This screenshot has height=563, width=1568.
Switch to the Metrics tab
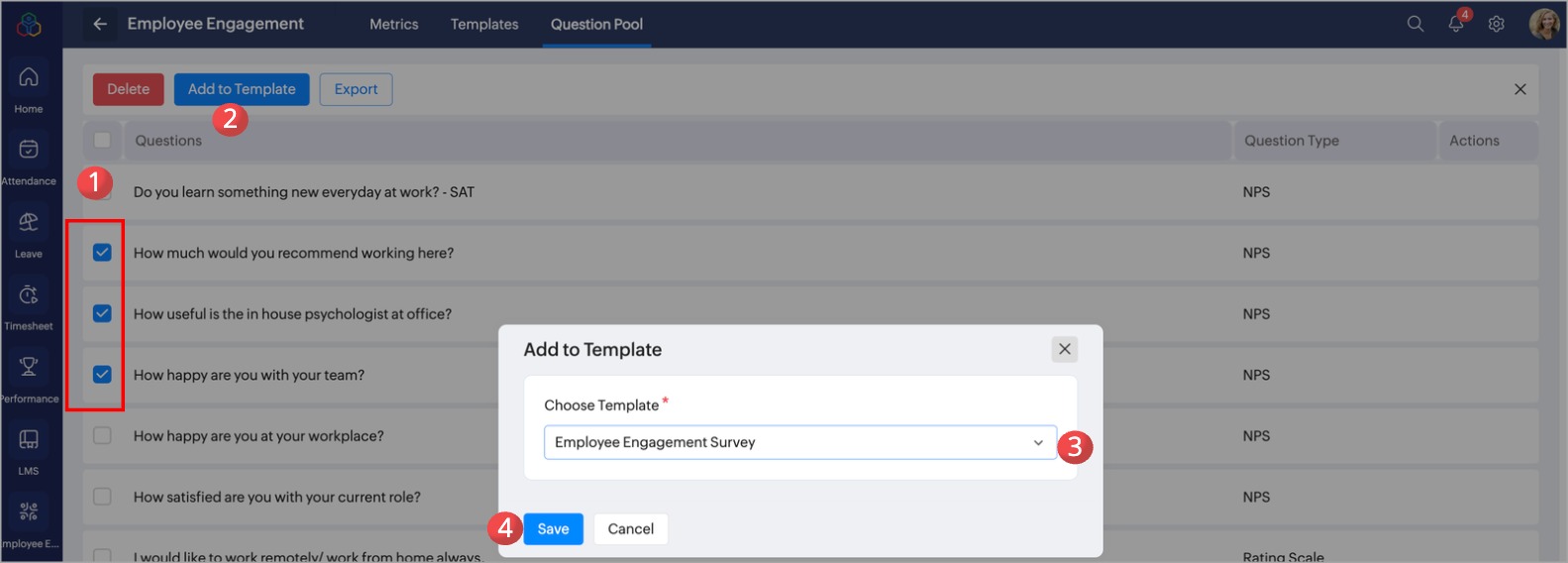pos(393,24)
